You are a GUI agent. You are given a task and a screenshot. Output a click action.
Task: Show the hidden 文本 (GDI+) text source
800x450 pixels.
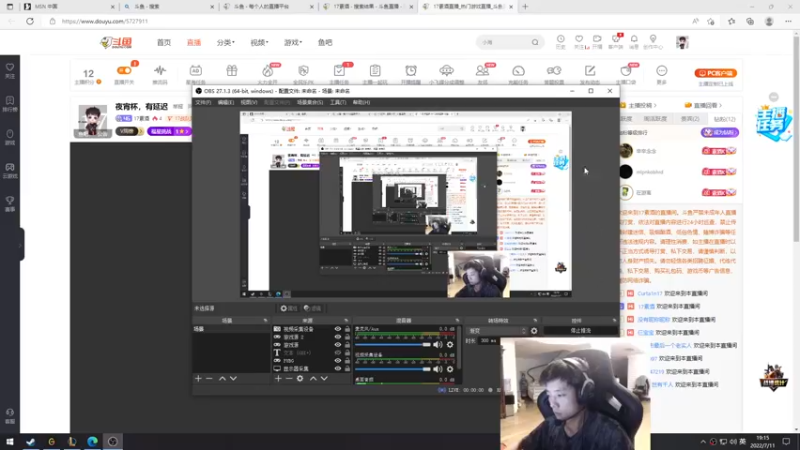(338, 353)
